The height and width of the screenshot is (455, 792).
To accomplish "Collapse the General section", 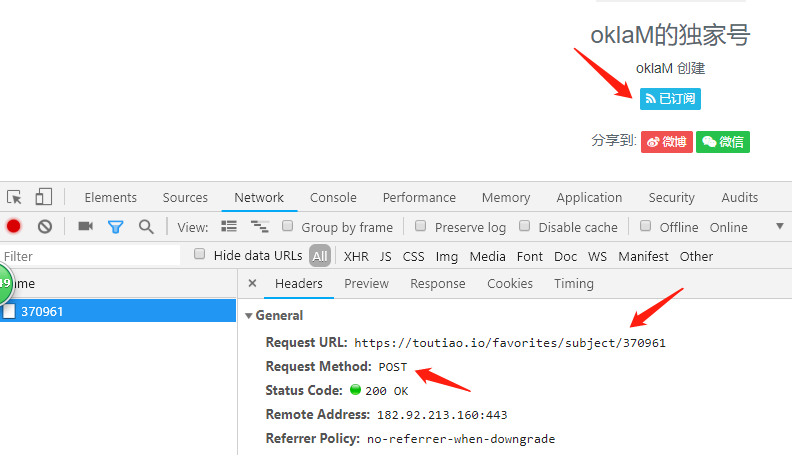I will [249, 316].
